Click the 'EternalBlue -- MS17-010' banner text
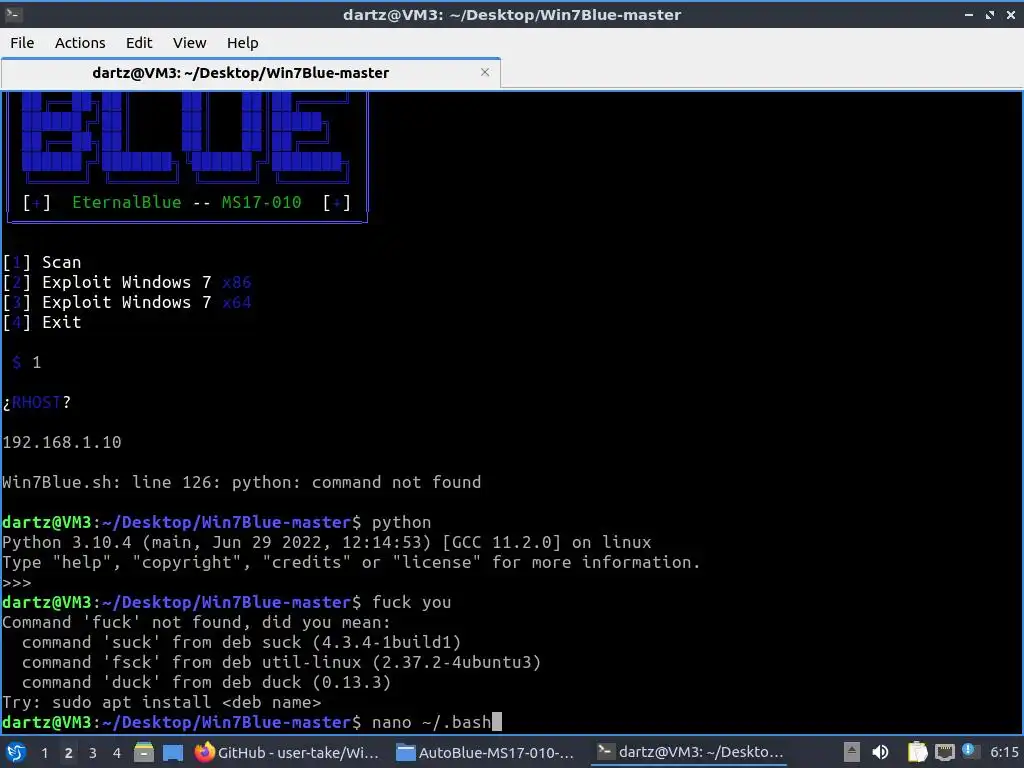Image resolution: width=1024 pixels, height=768 pixels. [187, 202]
